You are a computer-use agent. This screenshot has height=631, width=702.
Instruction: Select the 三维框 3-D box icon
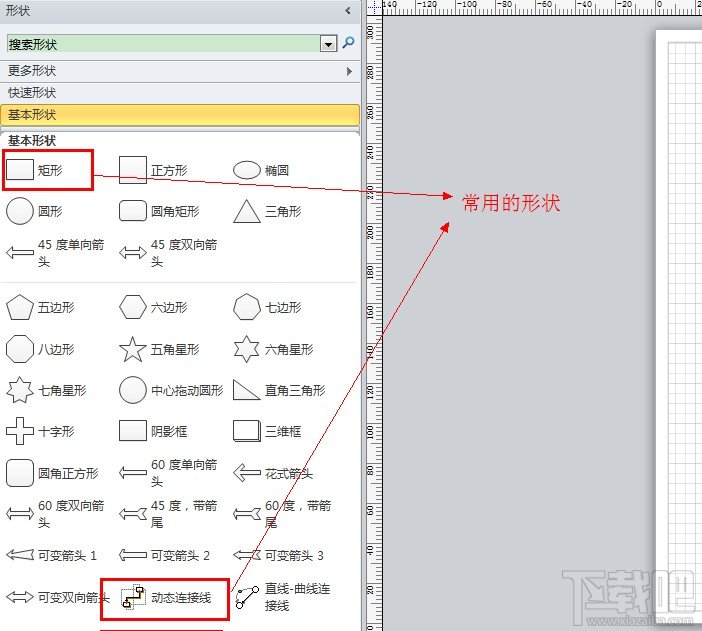tap(247, 431)
